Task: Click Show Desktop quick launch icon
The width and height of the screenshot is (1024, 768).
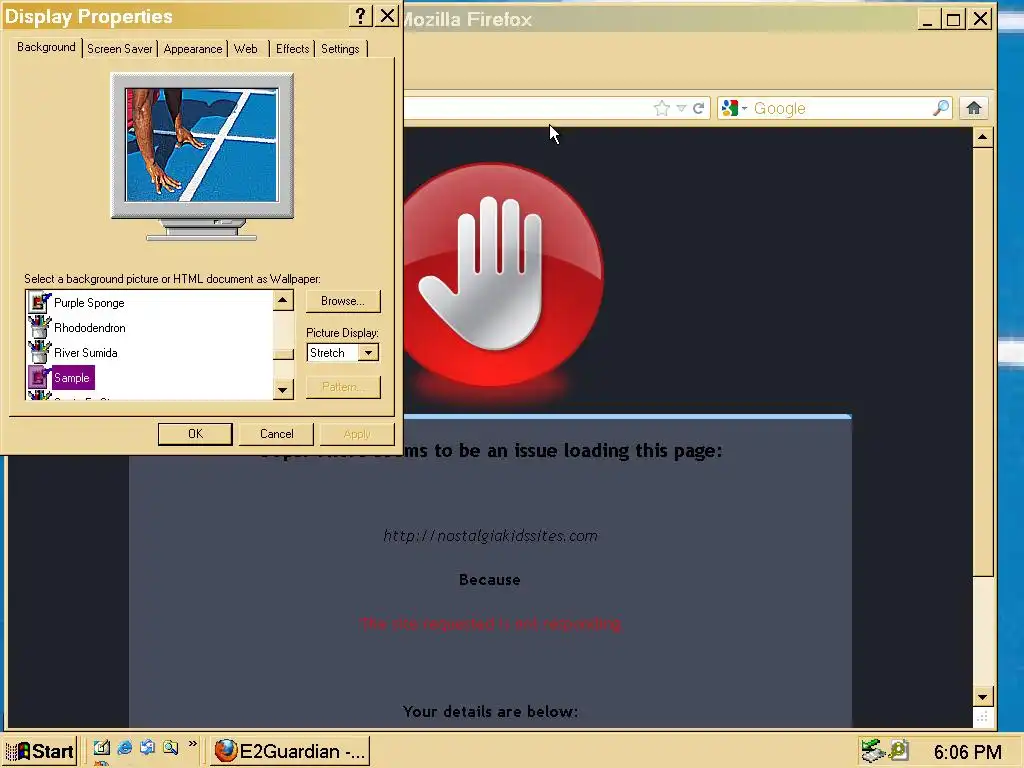Action: pos(101,748)
